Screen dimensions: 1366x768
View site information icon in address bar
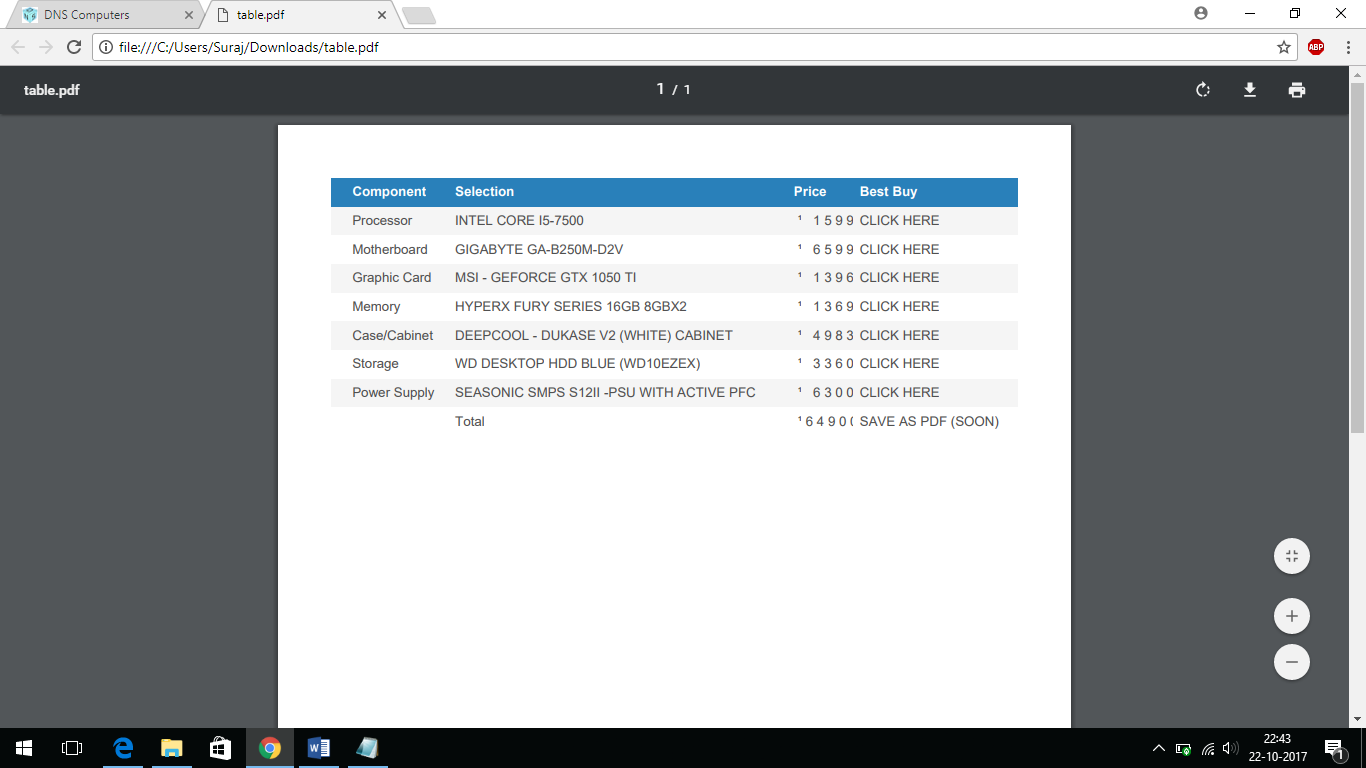pyautogui.click(x=106, y=47)
